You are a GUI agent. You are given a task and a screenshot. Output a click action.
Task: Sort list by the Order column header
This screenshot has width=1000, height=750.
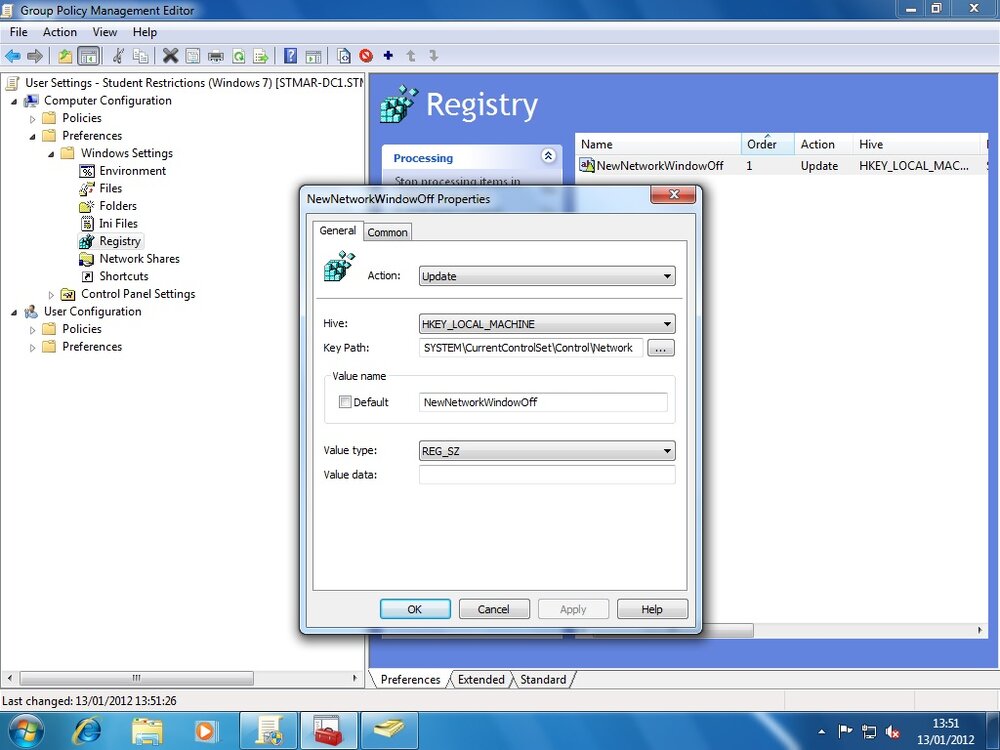(x=767, y=144)
